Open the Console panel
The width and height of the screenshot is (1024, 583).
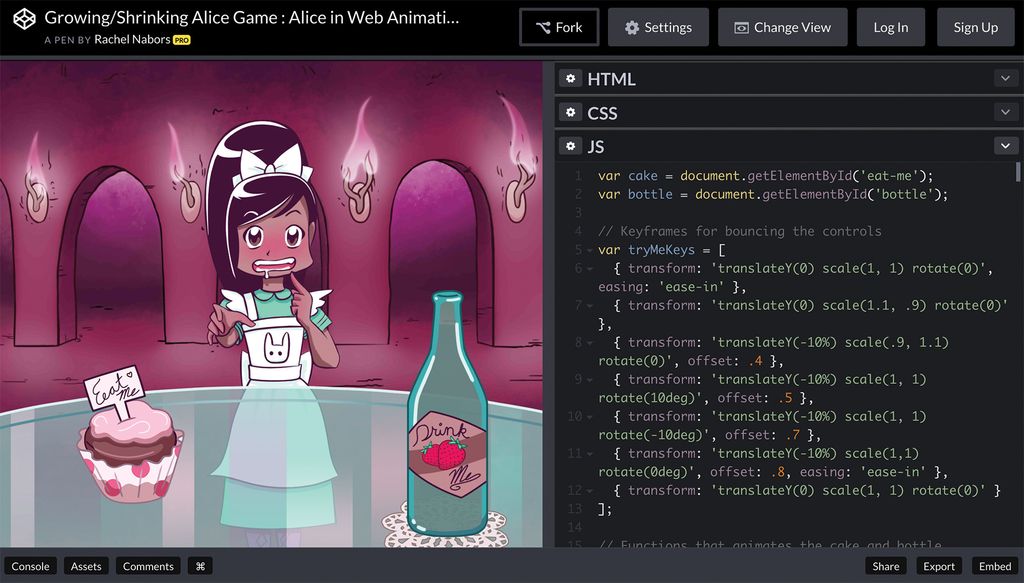tap(31, 566)
